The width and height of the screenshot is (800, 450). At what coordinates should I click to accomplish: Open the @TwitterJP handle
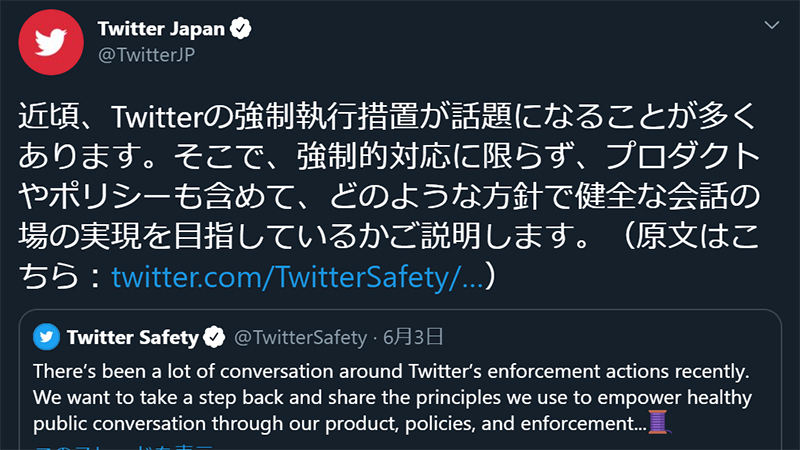[x=146, y=54]
